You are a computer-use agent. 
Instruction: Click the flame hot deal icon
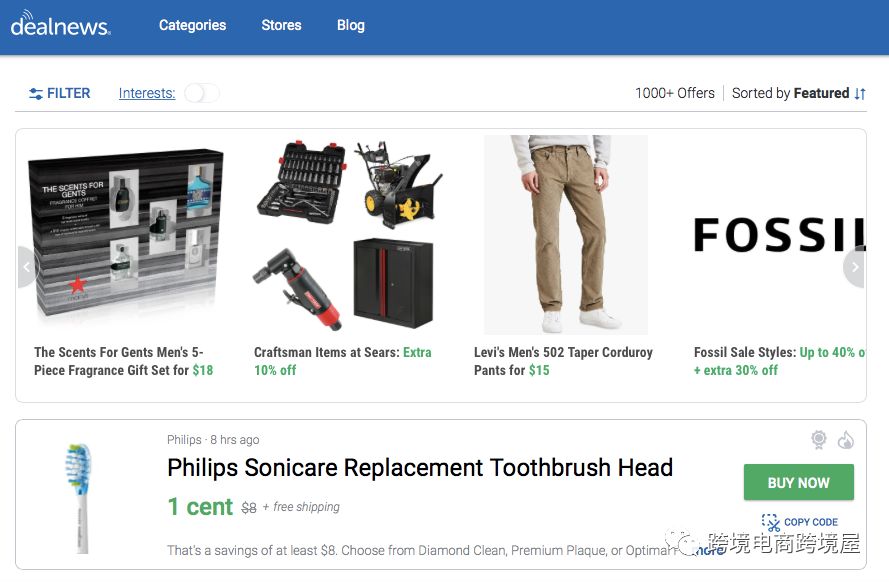tap(845, 440)
